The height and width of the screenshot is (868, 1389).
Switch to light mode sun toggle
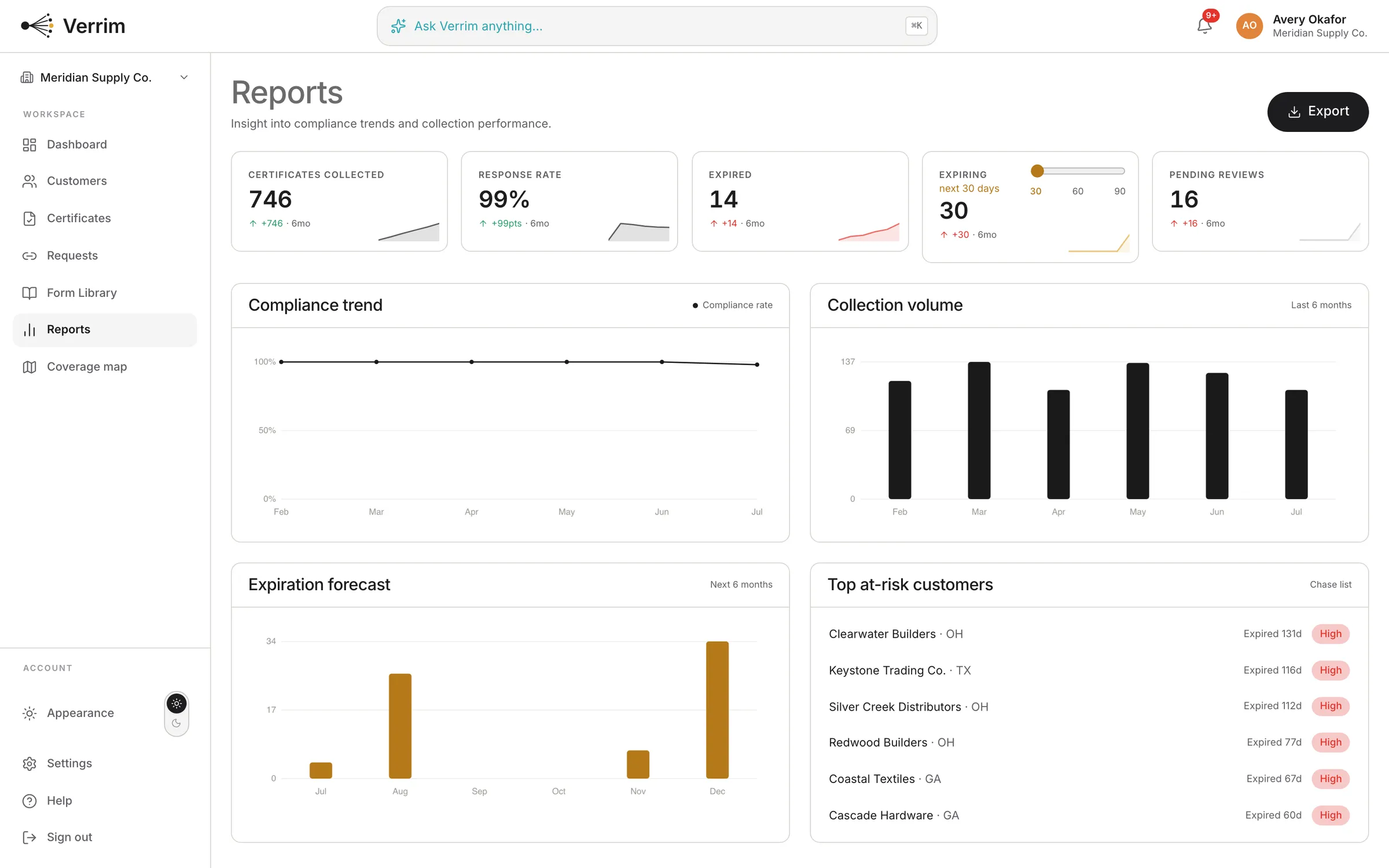(x=177, y=704)
